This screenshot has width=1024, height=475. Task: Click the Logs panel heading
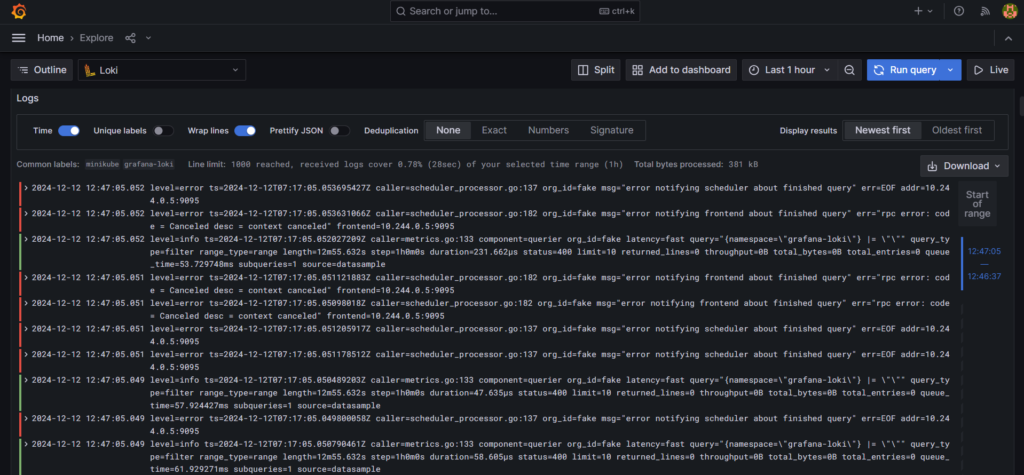coord(27,99)
